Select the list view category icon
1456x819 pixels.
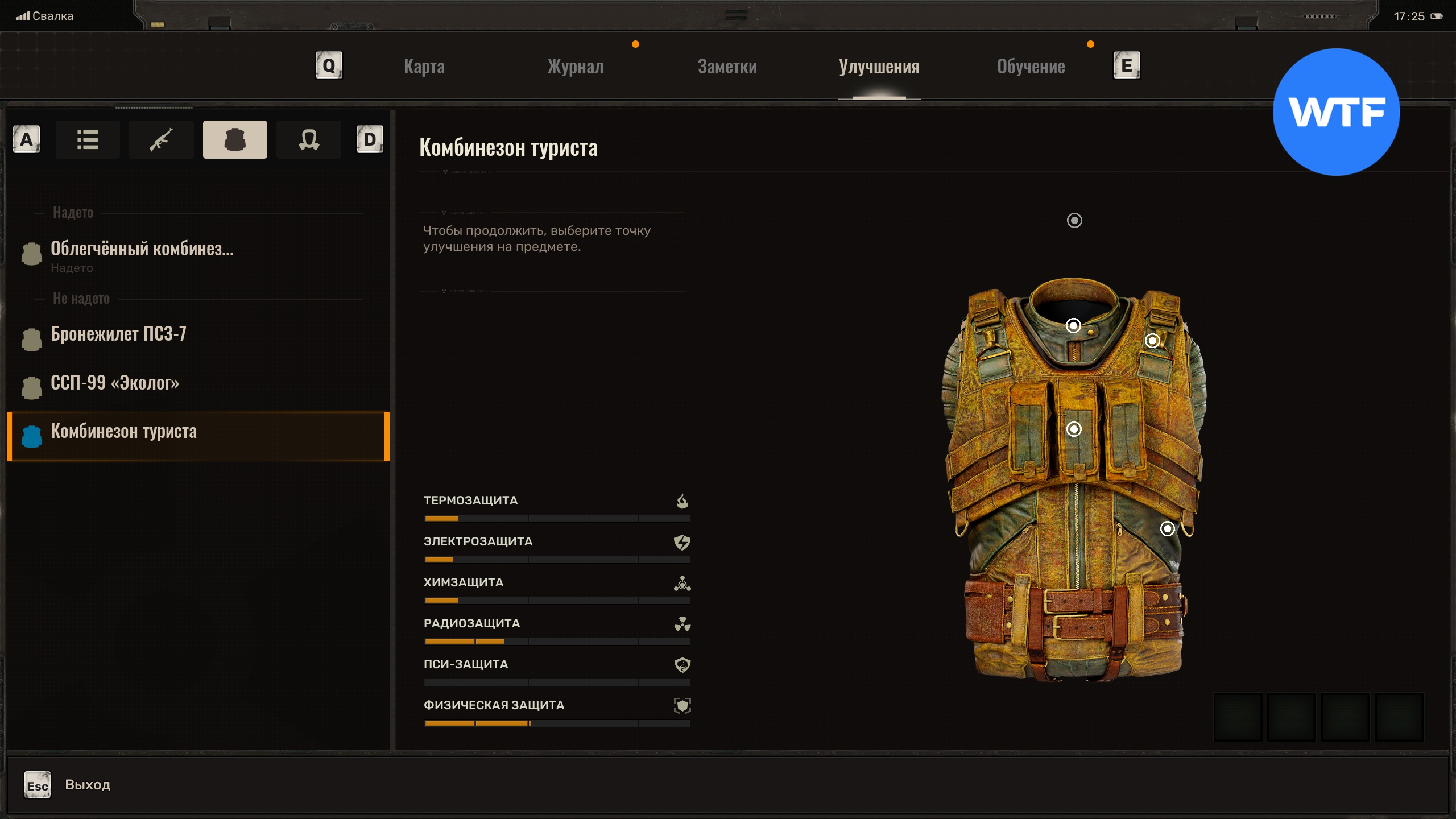pyautogui.click(x=88, y=139)
